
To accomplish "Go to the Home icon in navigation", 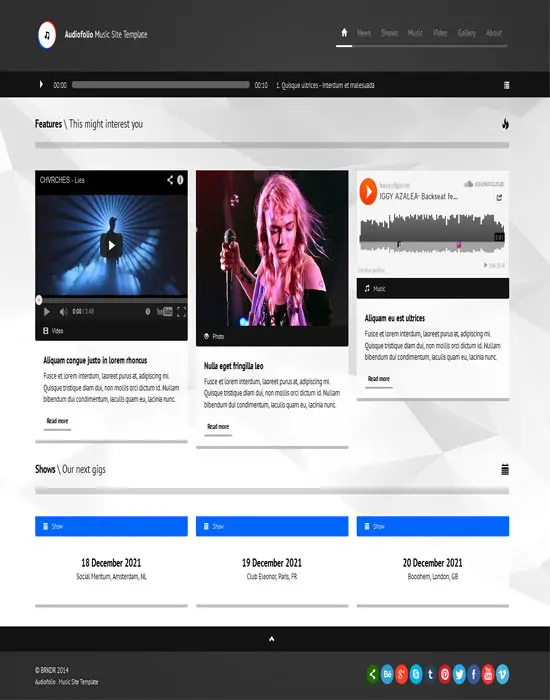I will 344,33.
